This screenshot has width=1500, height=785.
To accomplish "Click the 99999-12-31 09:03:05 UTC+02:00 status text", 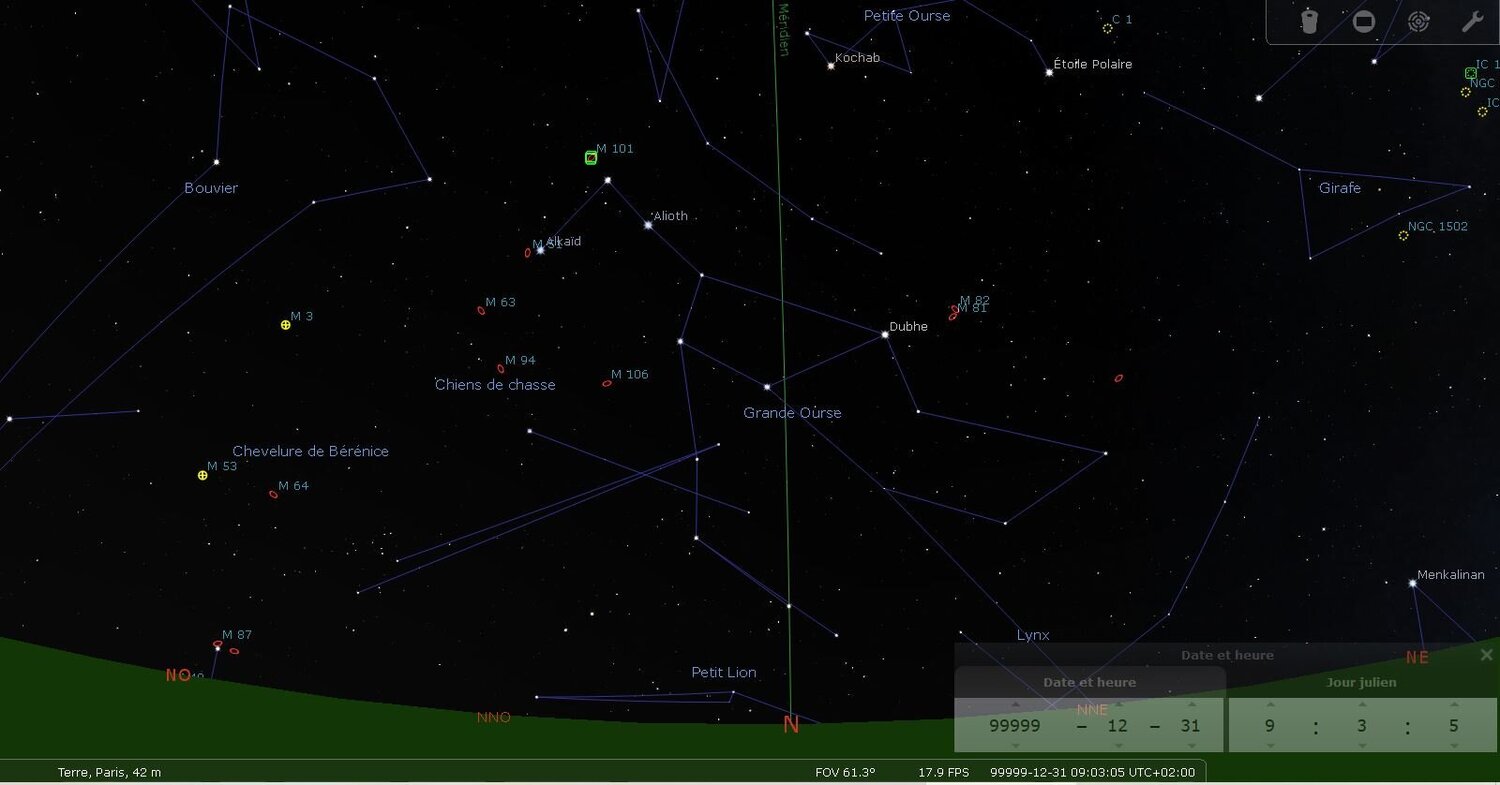I will point(1092,772).
